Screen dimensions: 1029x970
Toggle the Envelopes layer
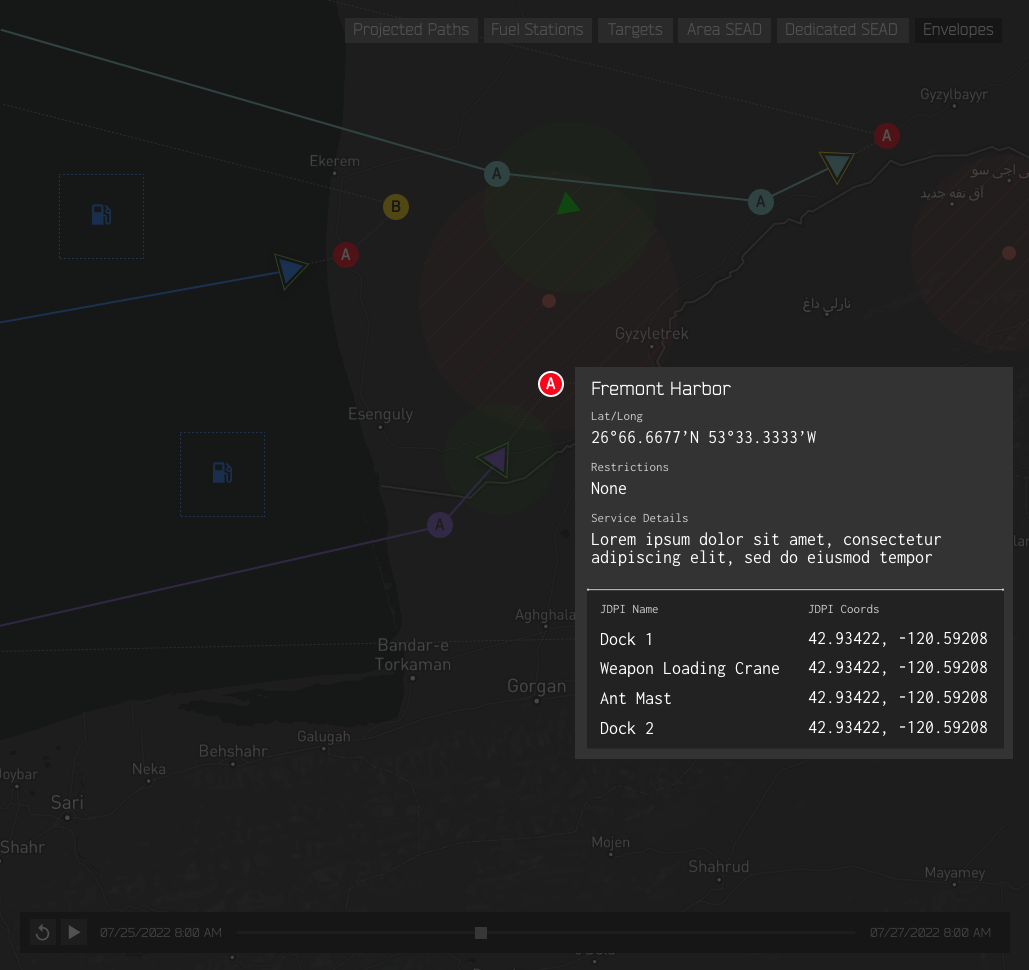point(957,30)
